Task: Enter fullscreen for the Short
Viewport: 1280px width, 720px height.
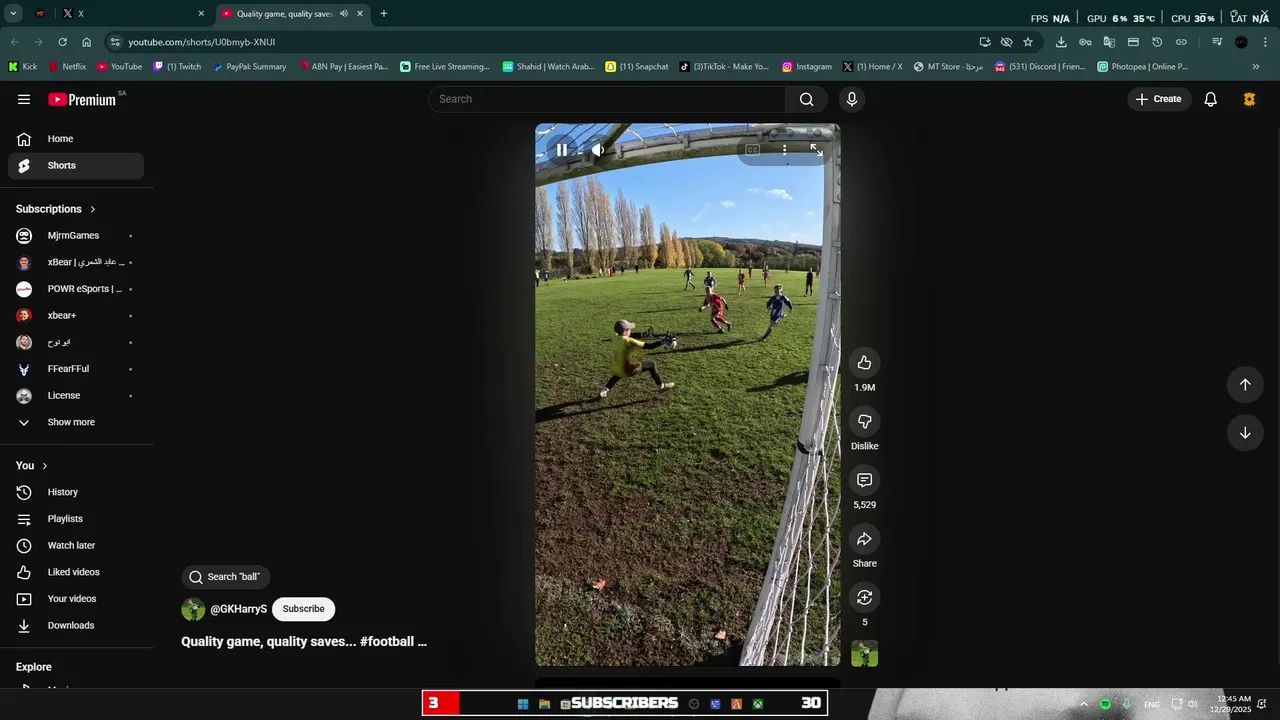Action: pyautogui.click(x=816, y=150)
